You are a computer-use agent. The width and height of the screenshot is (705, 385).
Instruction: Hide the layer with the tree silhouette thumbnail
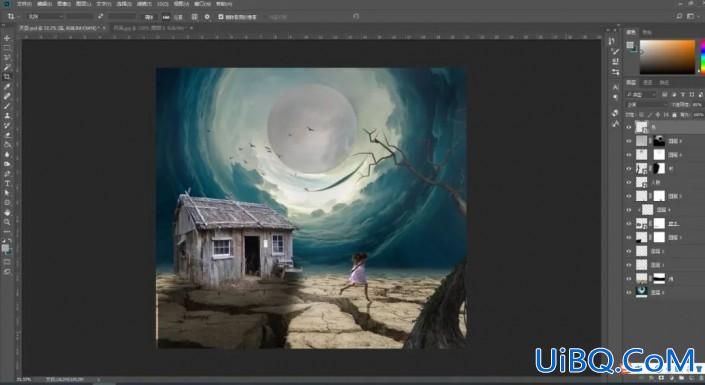point(629,169)
